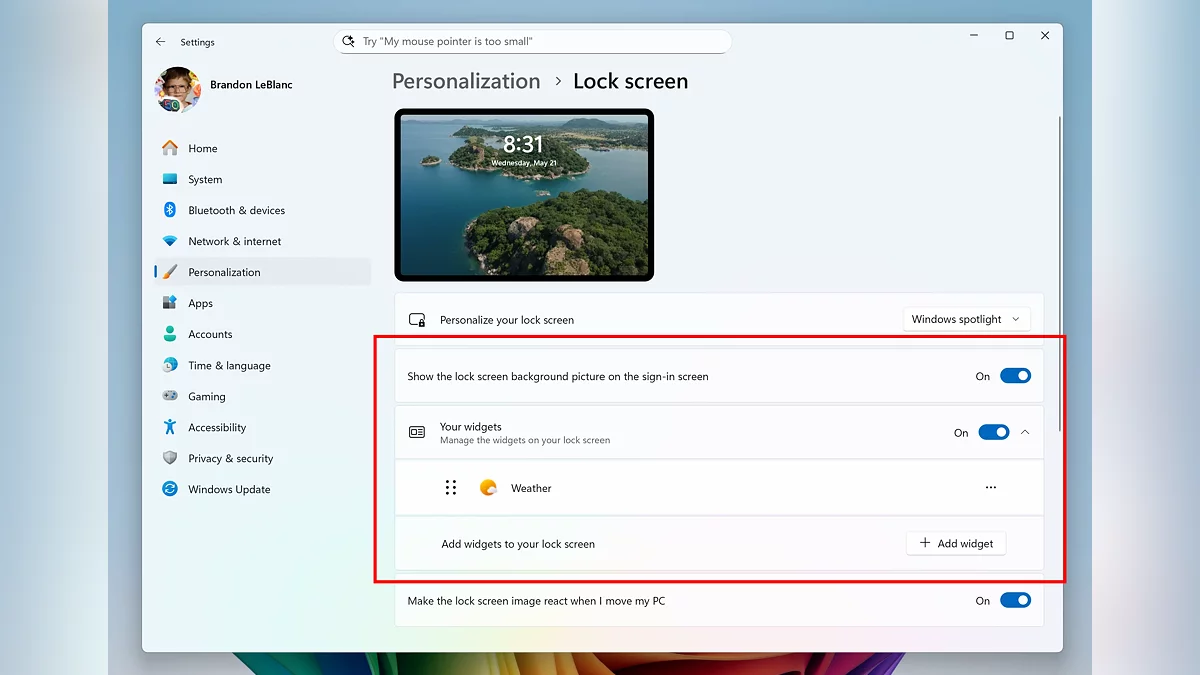Open Brandon LeBlanc's profile picture
Image resolution: width=1200 pixels, height=675 pixels.
[x=178, y=90]
